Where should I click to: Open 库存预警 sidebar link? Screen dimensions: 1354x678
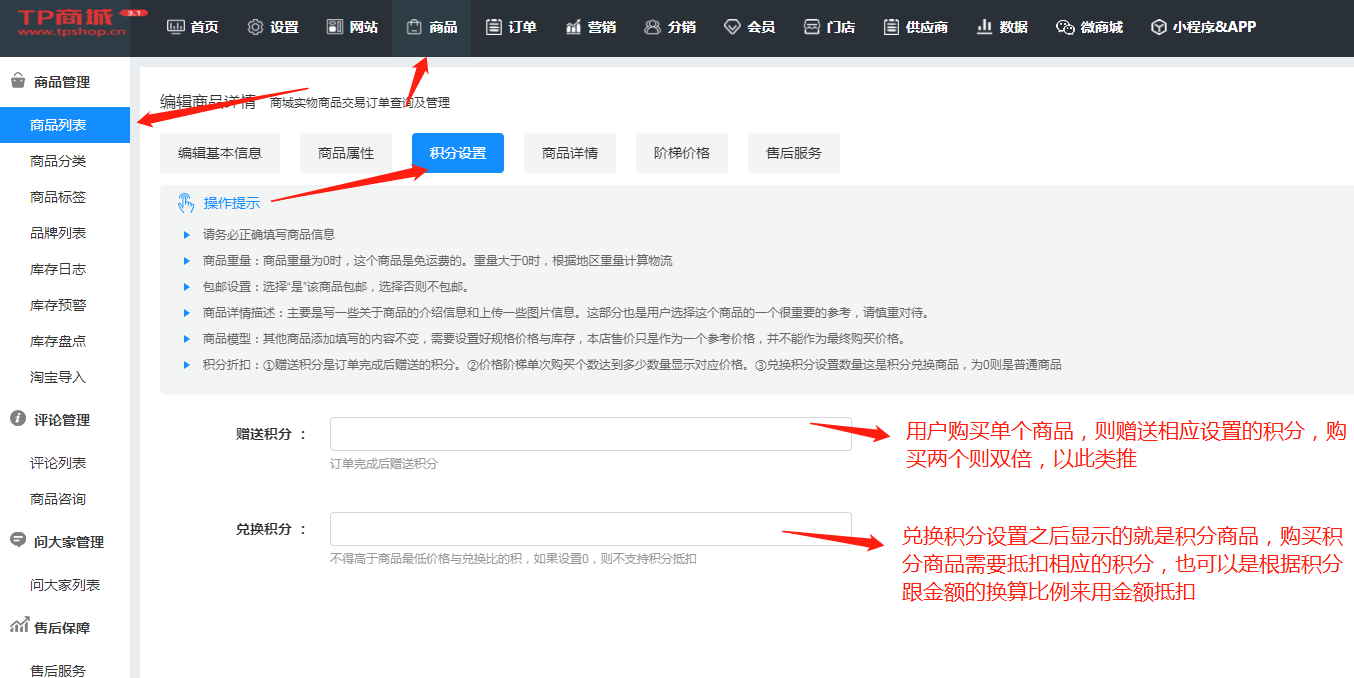[58, 305]
